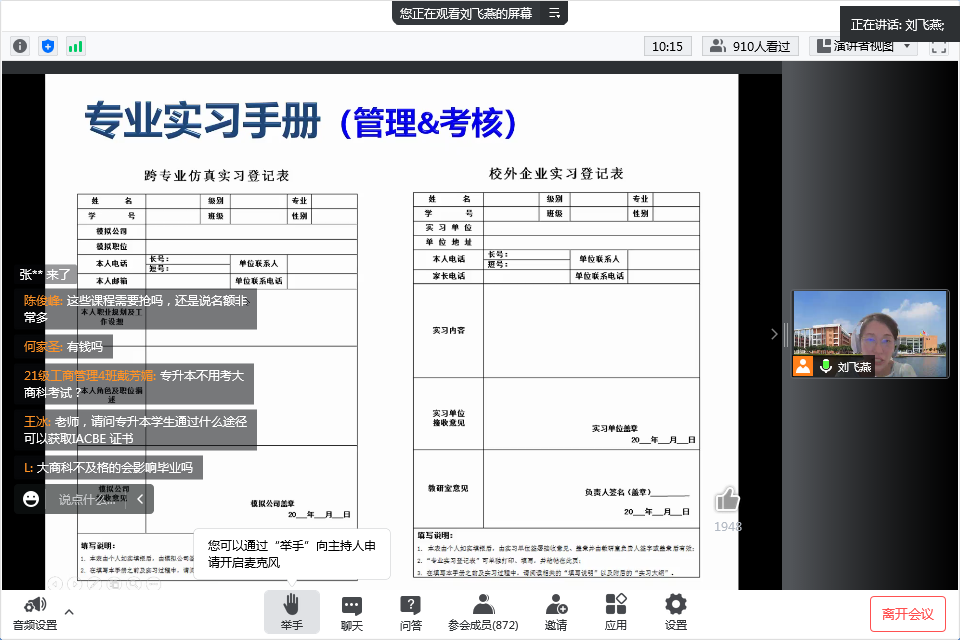Screen dimensions: 960x640
Task: Toggle fullscreen mode icon
Action: click(x=938, y=46)
